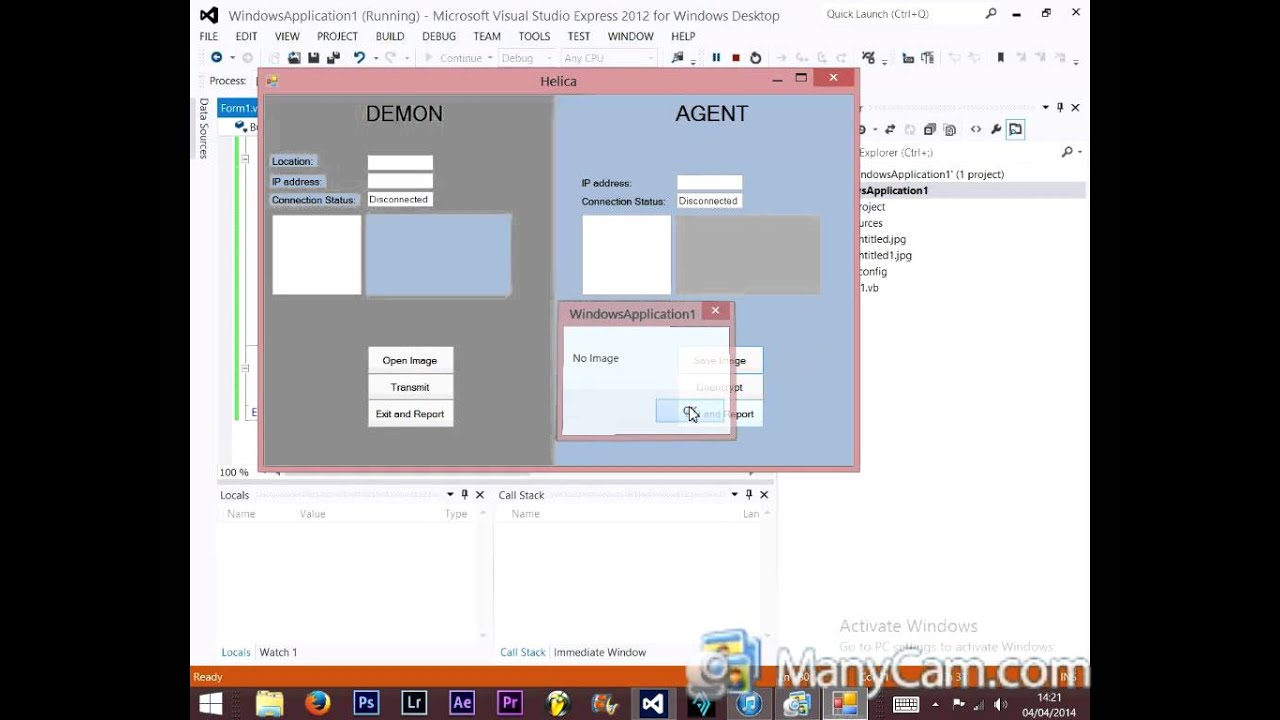This screenshot has width=1280, height=720.
Task: Click DEMON Location input field
Action: click(400, 162)
